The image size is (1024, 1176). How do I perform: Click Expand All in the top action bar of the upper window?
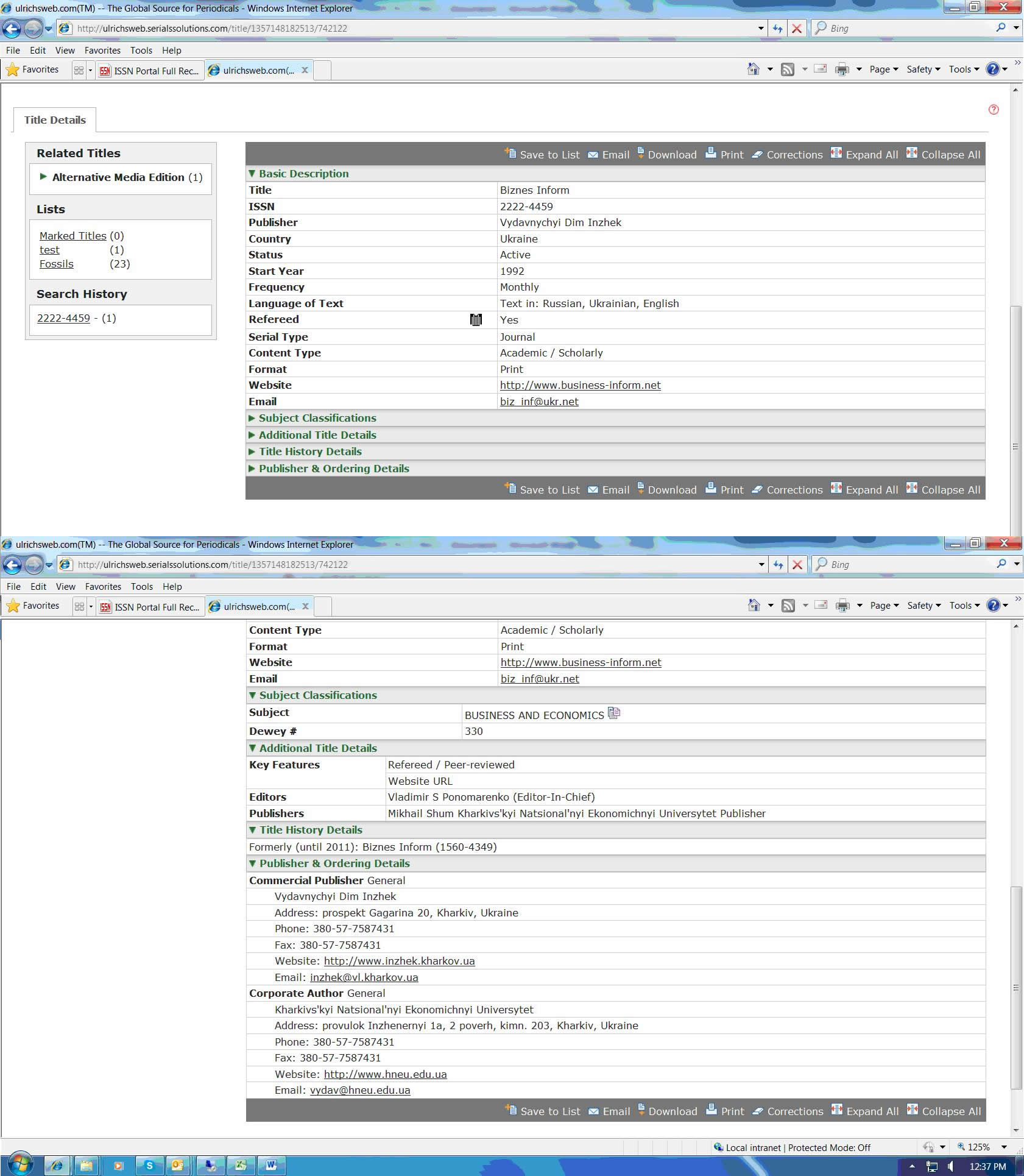(864, 155)
